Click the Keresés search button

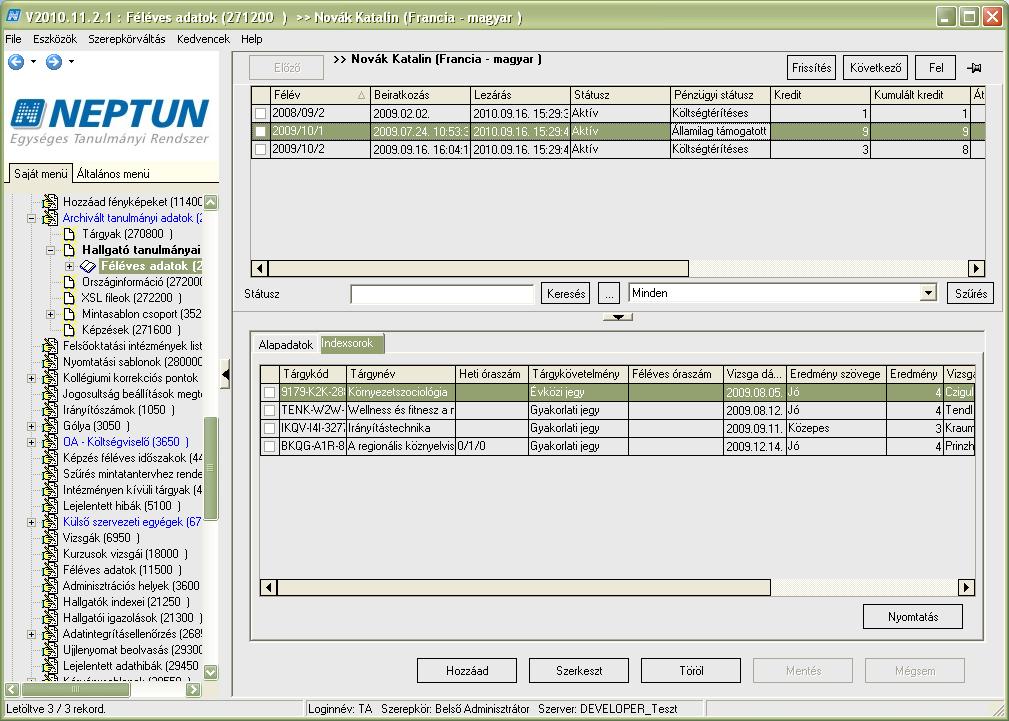tap(566, 294)
